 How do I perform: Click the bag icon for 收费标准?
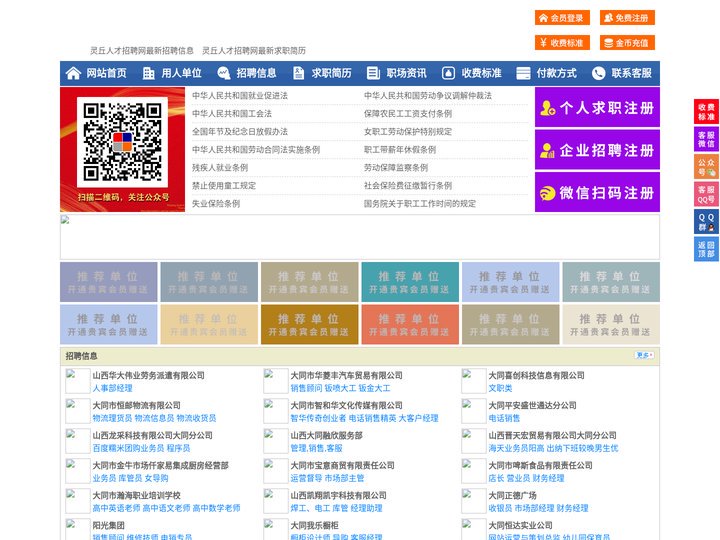click(x=448, y=73)
